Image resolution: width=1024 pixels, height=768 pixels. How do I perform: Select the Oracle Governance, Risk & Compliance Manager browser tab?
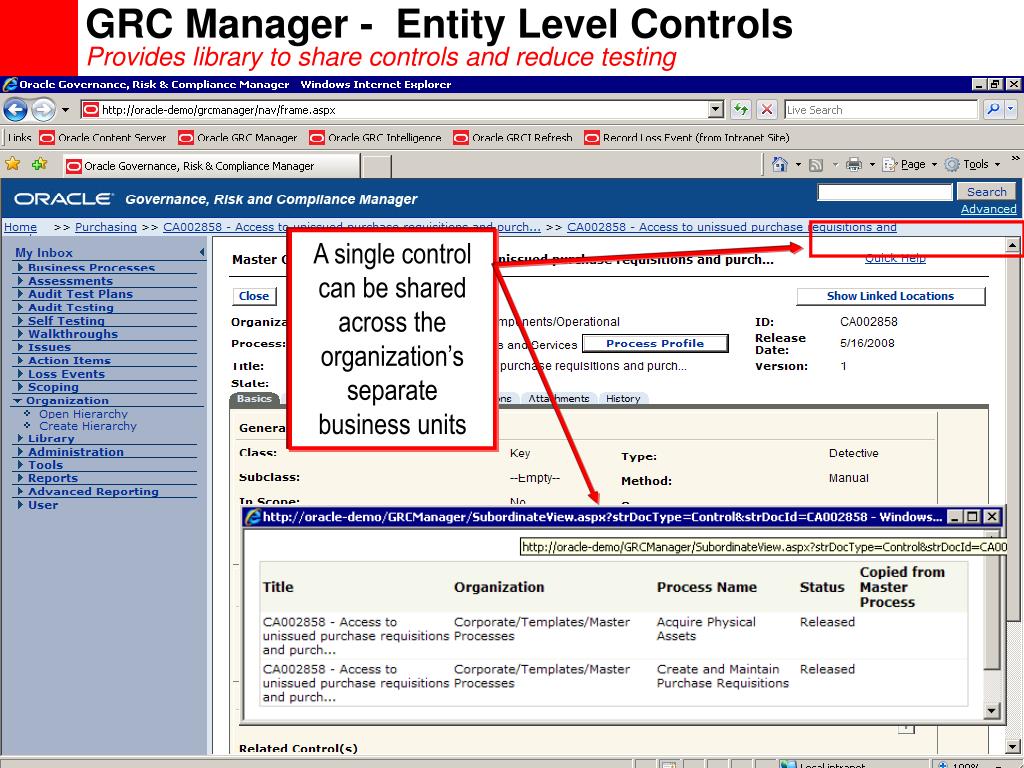(x=211, y=166)
